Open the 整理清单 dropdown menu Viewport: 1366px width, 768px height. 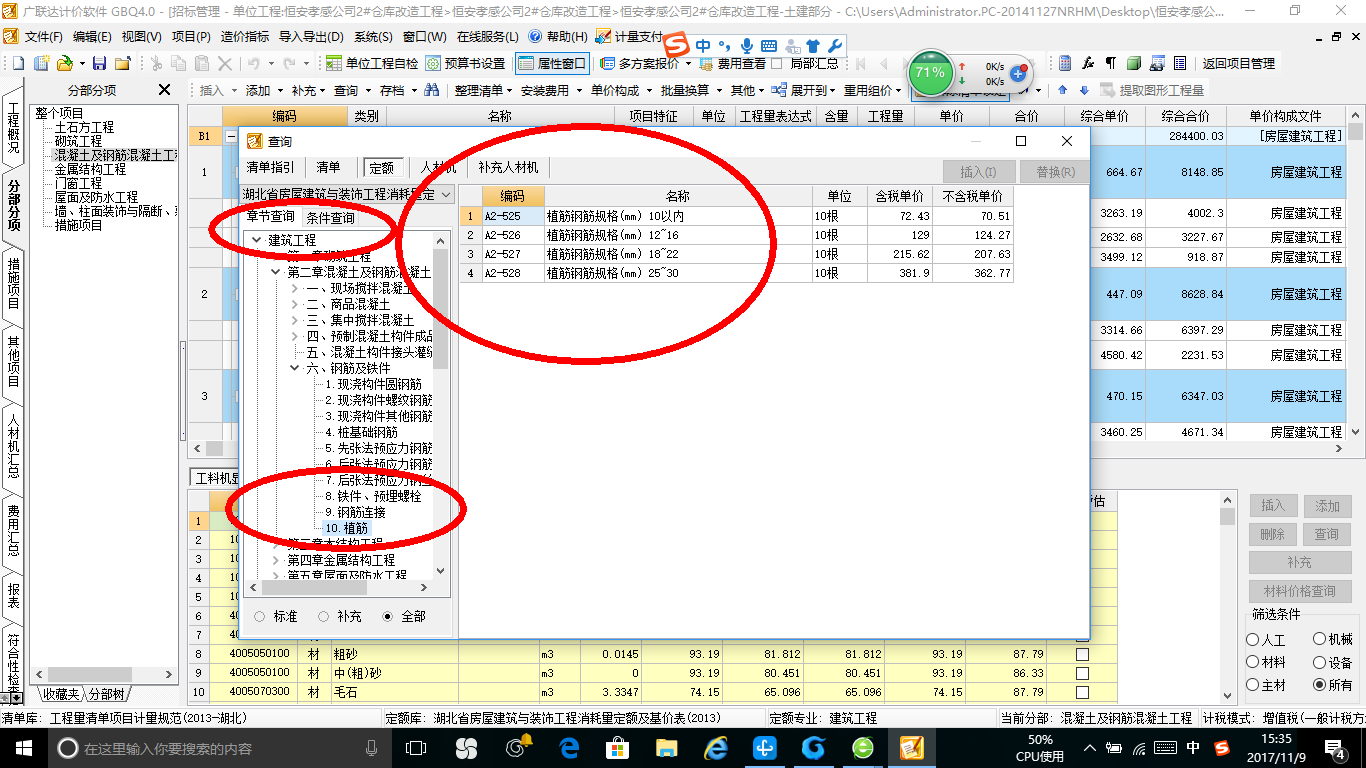coord(482,90)
